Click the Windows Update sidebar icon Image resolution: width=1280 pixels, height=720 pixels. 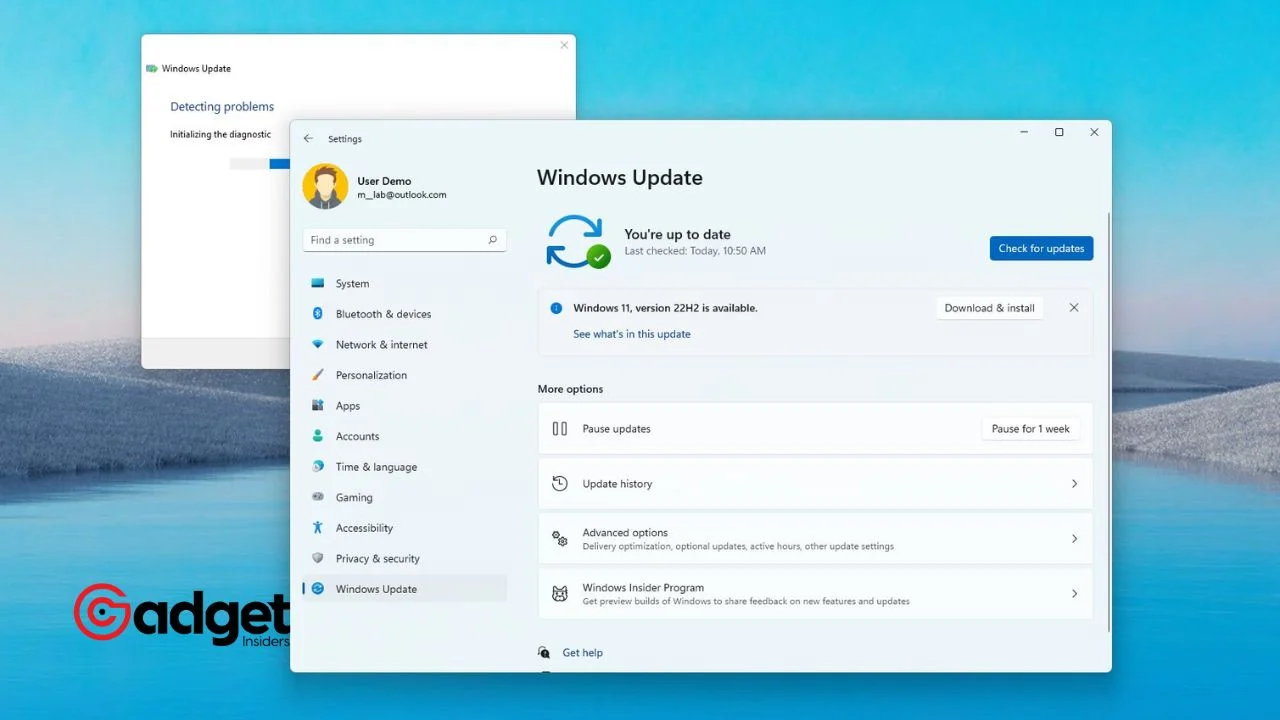318,589
